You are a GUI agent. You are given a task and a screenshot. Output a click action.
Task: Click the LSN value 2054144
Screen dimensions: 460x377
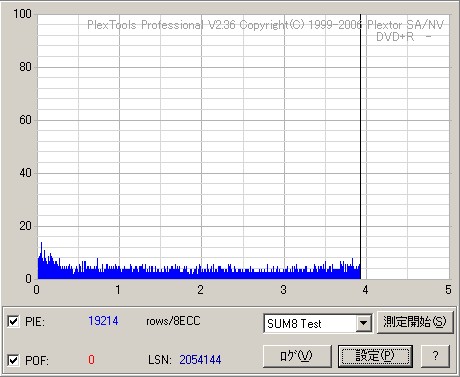[x=200, y=360]
